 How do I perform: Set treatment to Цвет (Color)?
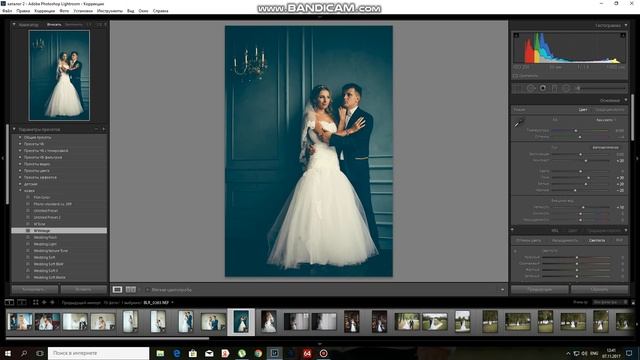point(583,109)
